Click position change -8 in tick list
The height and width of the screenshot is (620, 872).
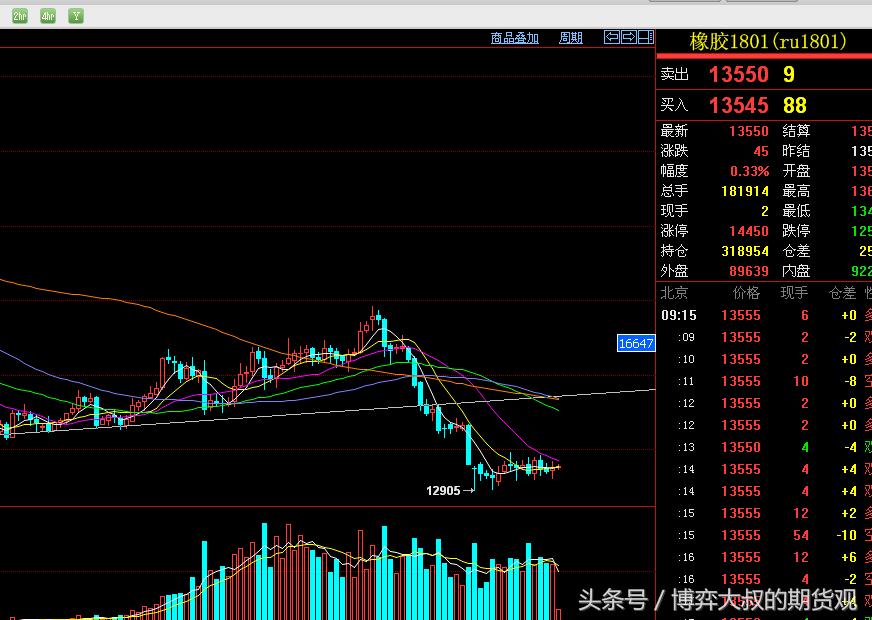849,381
